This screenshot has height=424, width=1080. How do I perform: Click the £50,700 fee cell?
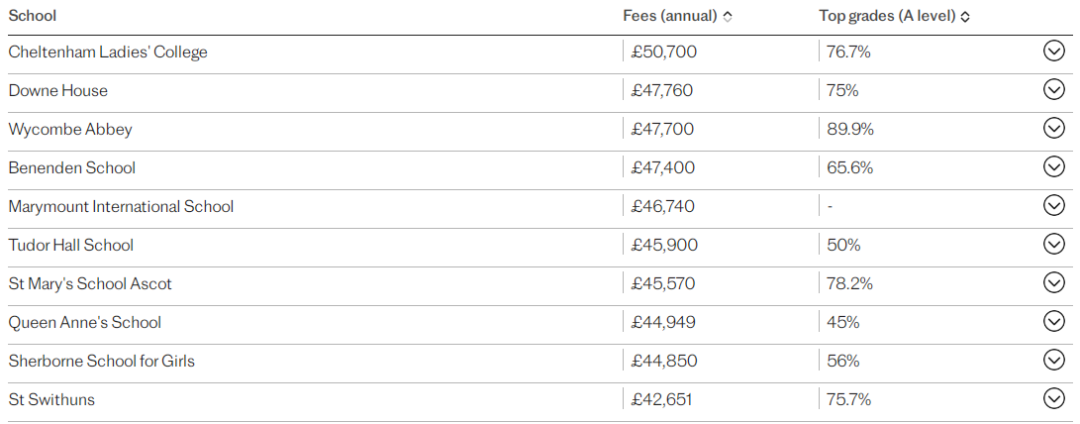pyautogui.click(x=663, y=52)
